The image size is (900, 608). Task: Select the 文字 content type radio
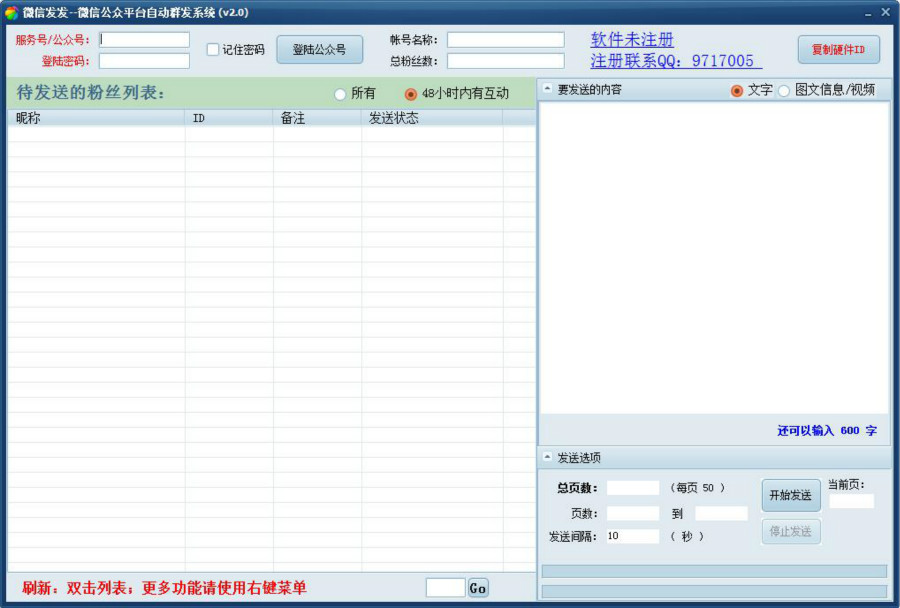point(737,90)
